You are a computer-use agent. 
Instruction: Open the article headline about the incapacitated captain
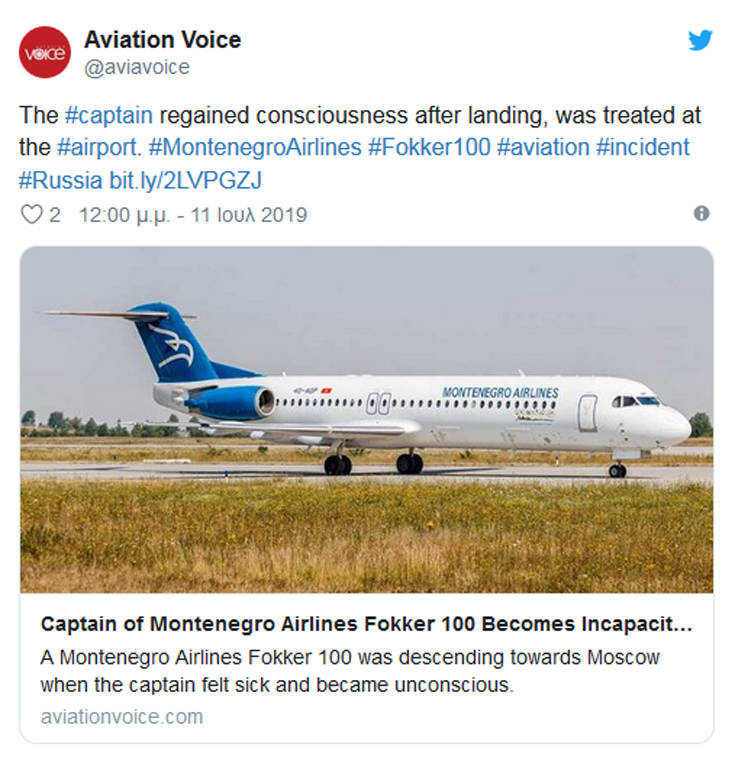tap(366, 625)
